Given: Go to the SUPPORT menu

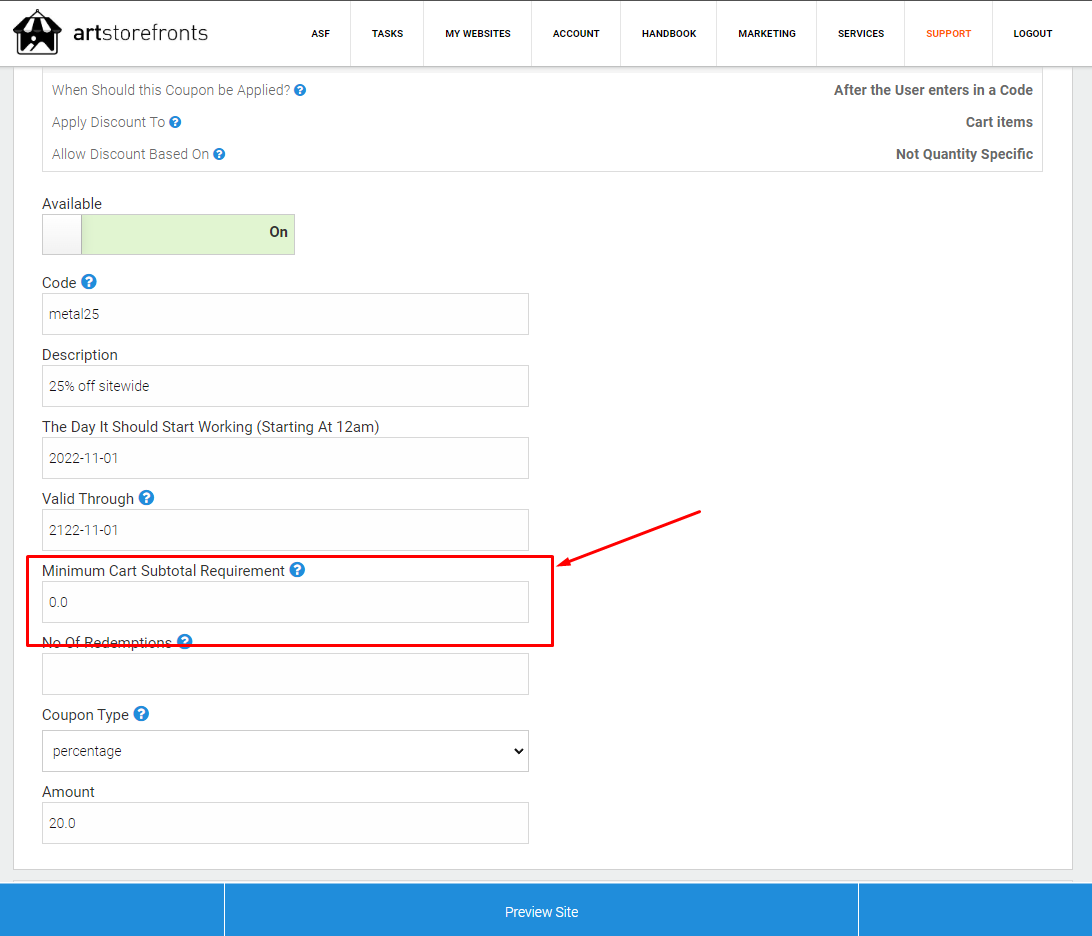Looking at the screenshot, I should click(x=949, y=33).
